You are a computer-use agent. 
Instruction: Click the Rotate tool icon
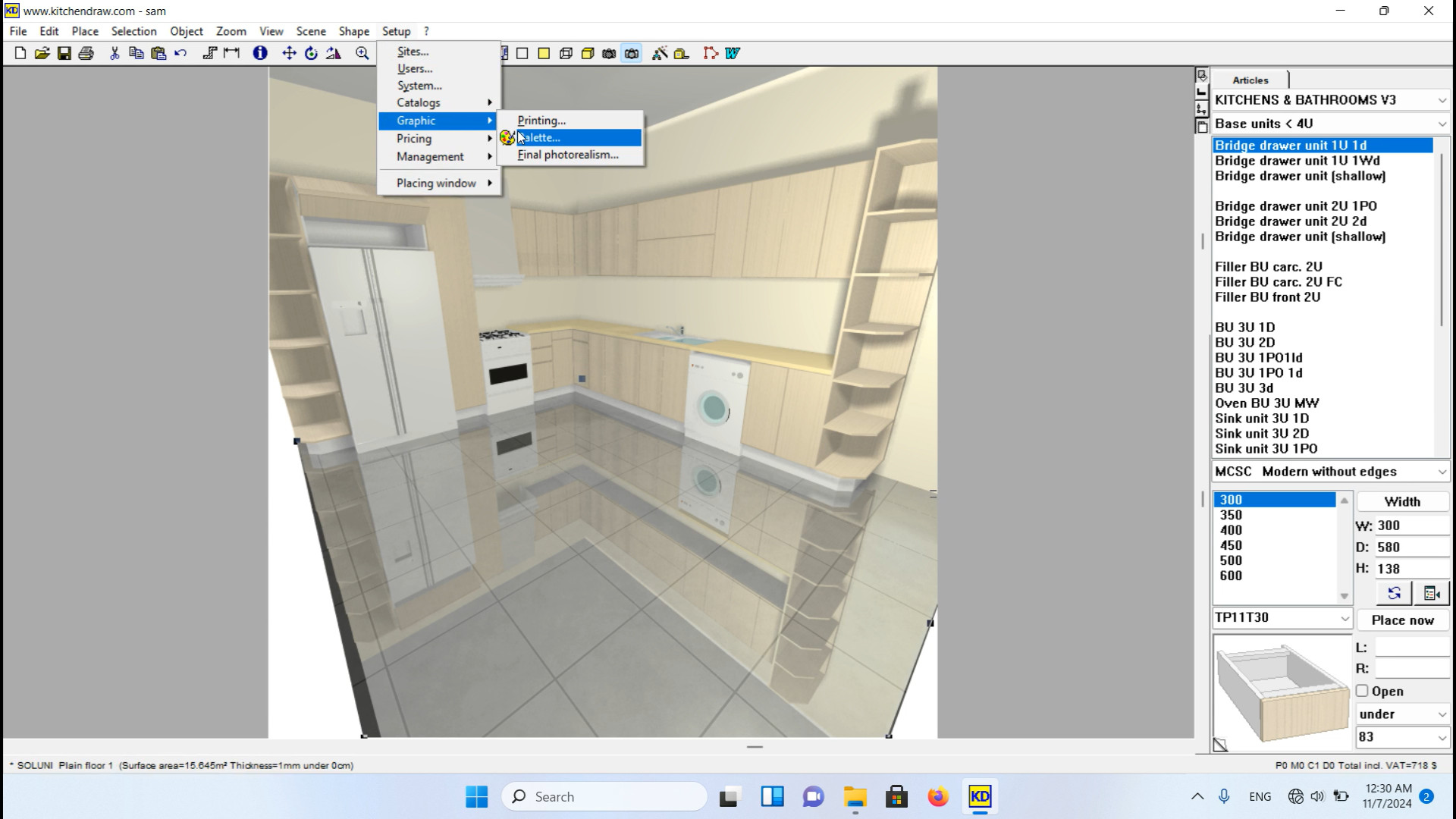click(x=311, y=53)
